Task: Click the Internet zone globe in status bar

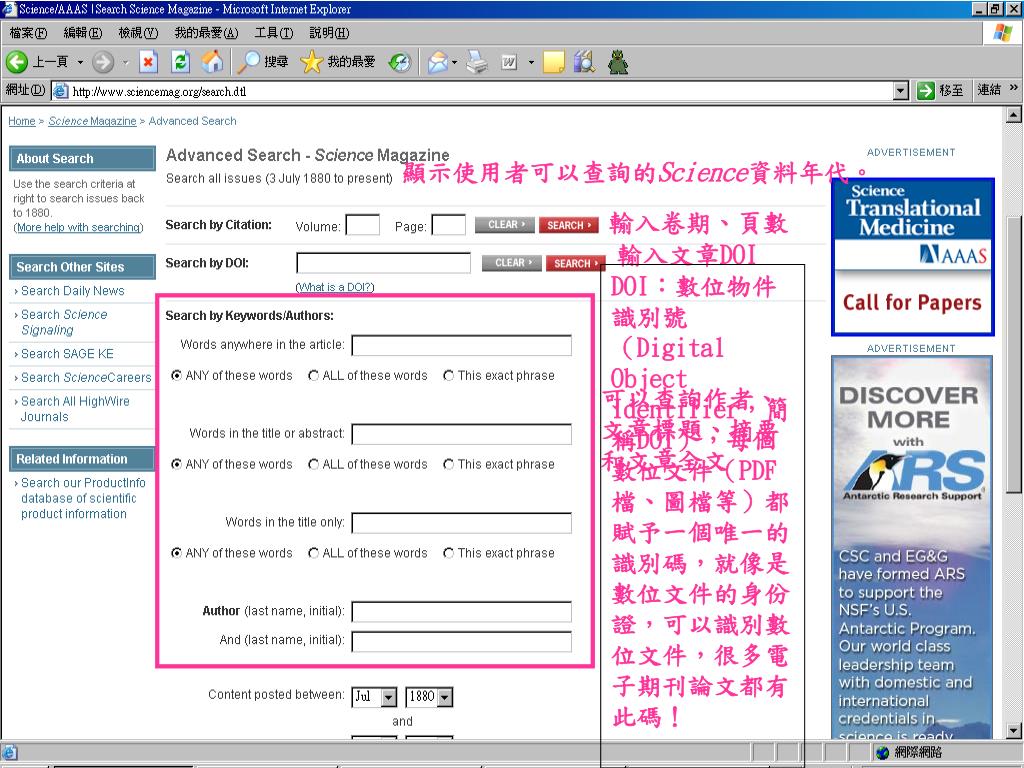Action: (x=883, y=752)
